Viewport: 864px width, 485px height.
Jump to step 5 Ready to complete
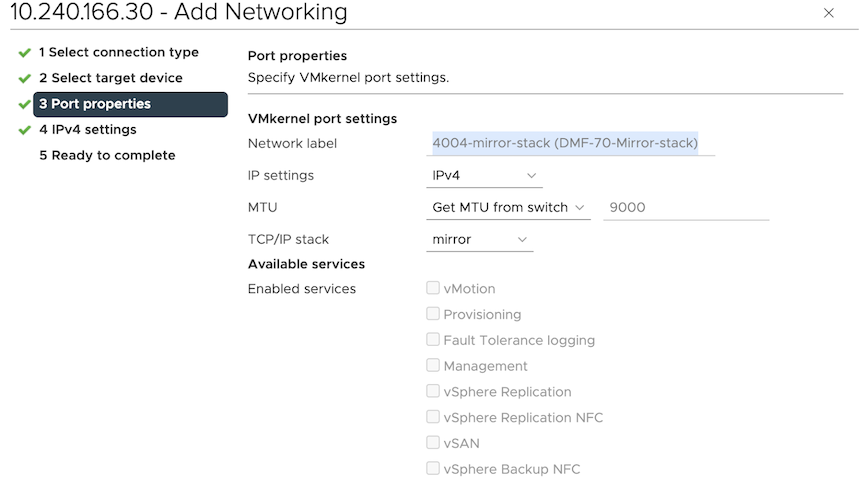tap(107, 155)
